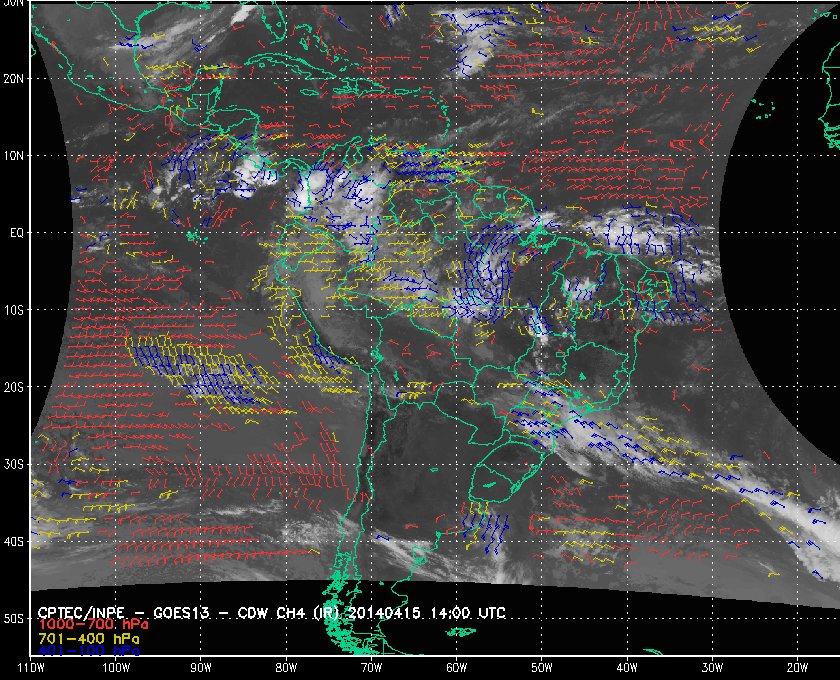
Task: Click the 60W longitude label
Action: [456, 668]
